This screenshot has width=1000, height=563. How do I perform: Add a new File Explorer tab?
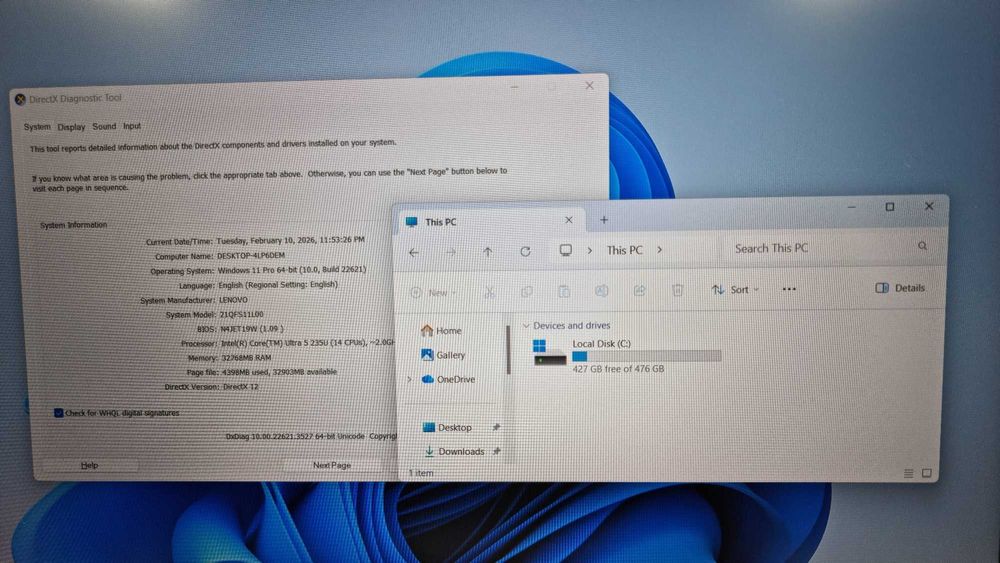[x=603, y=220]
